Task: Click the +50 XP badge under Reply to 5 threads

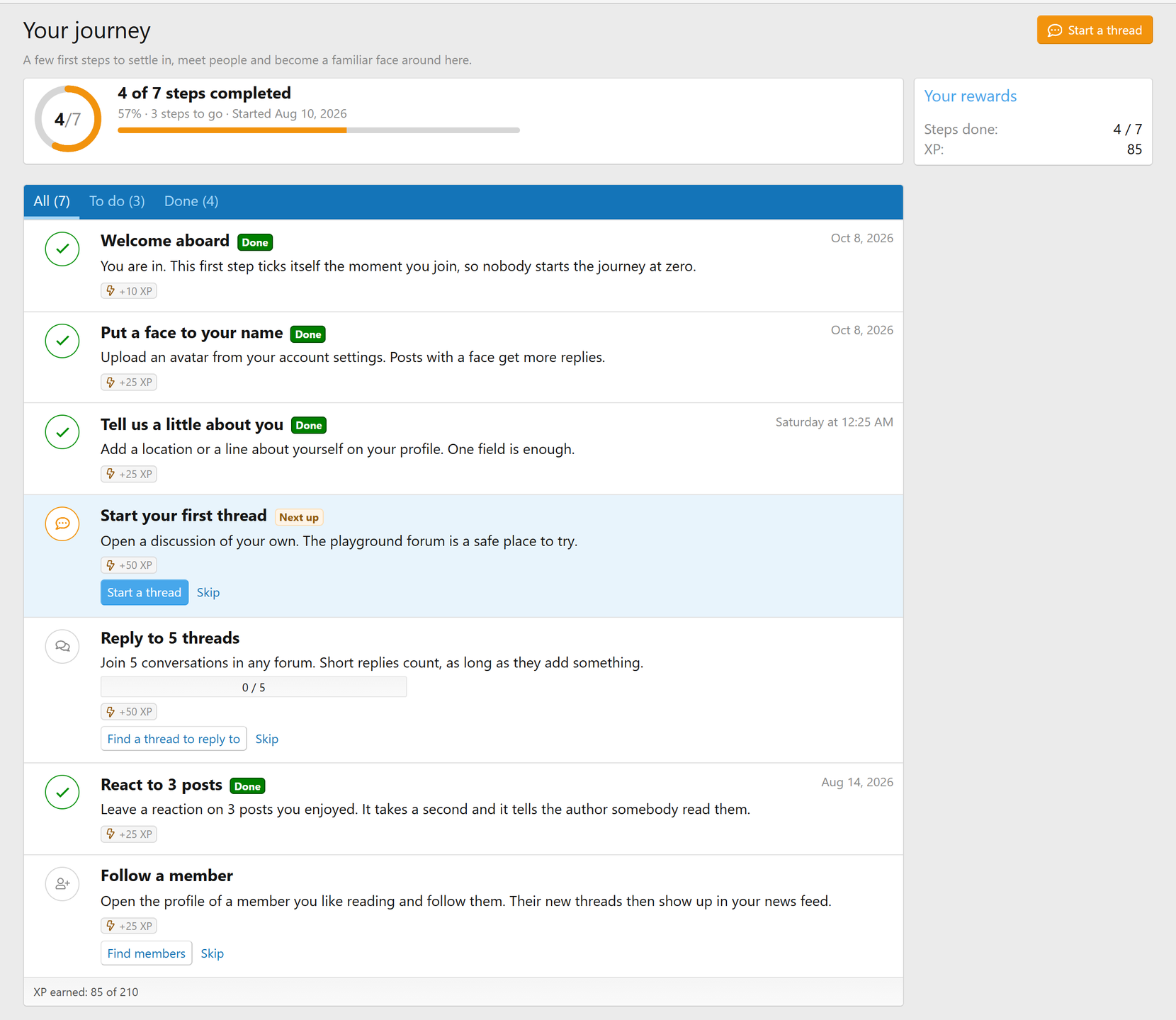Action: tap(129, 712)
